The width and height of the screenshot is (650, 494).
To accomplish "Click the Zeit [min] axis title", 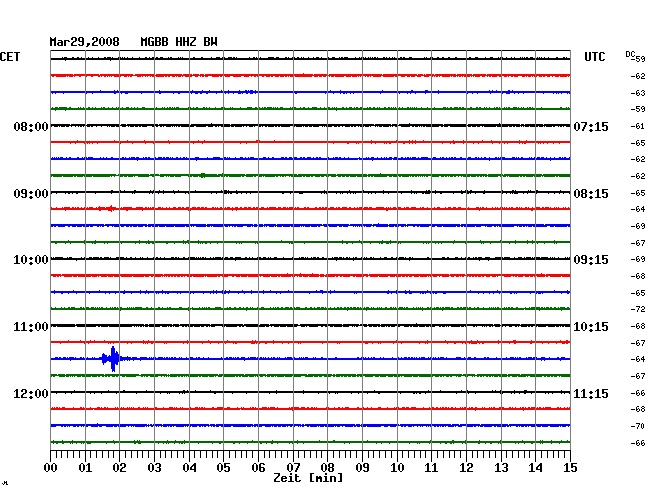I will [308, 478].
